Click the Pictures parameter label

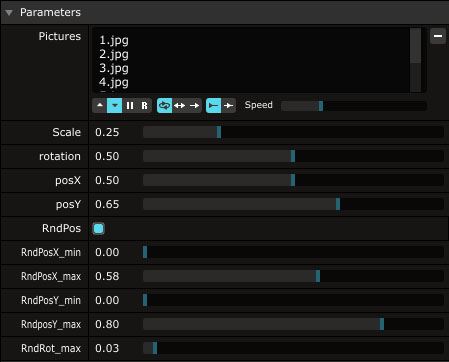[60, 36]
